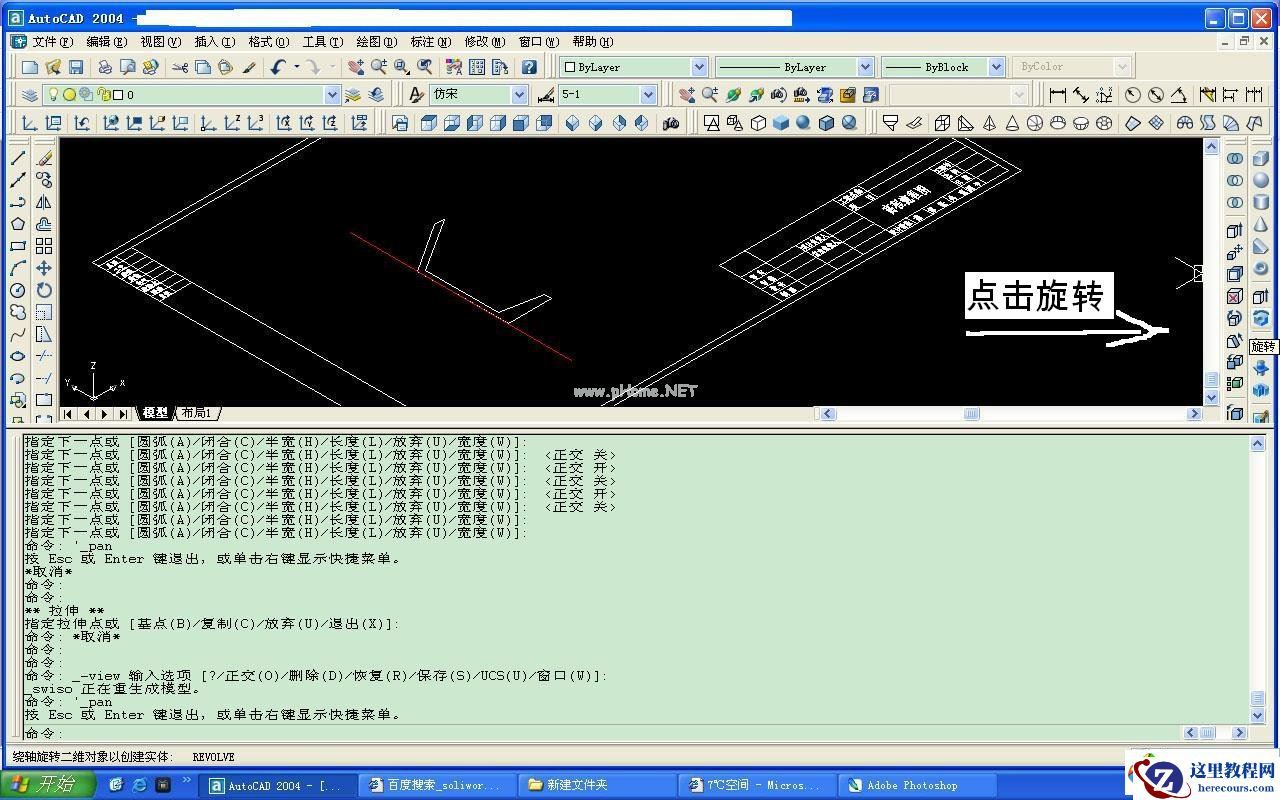Viewport: 1280px width, 800px height.
Task: Open Help with the question mark icon
Action: coord(529,67)
